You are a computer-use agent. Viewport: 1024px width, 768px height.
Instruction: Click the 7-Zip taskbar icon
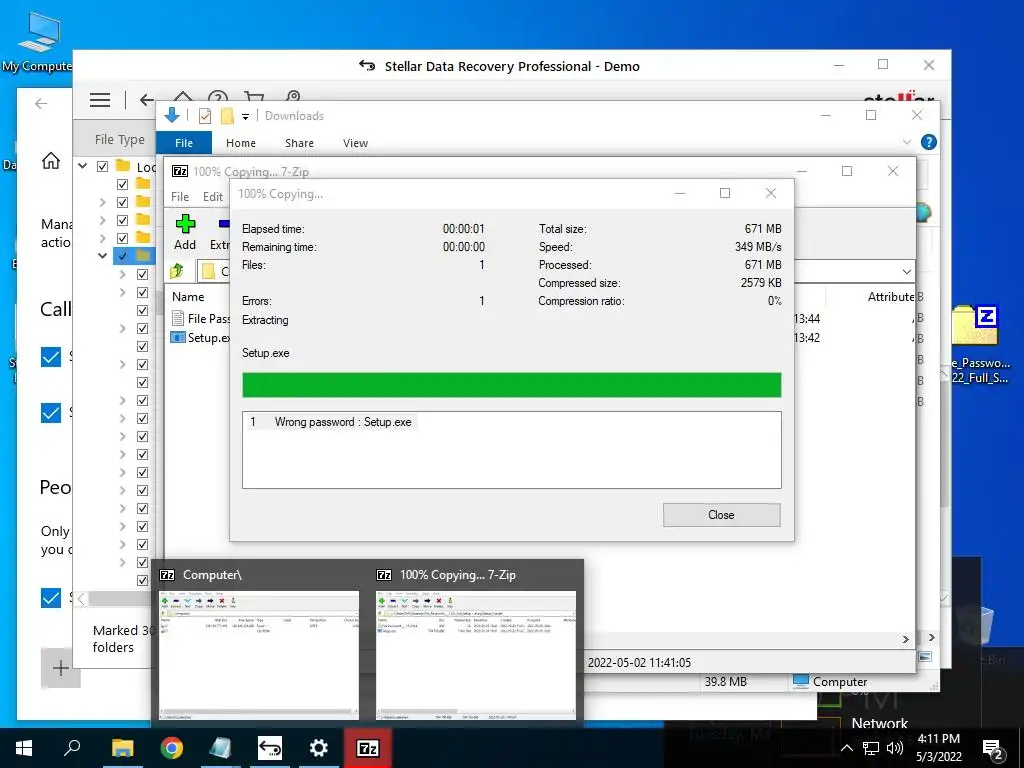click(368, 748)
